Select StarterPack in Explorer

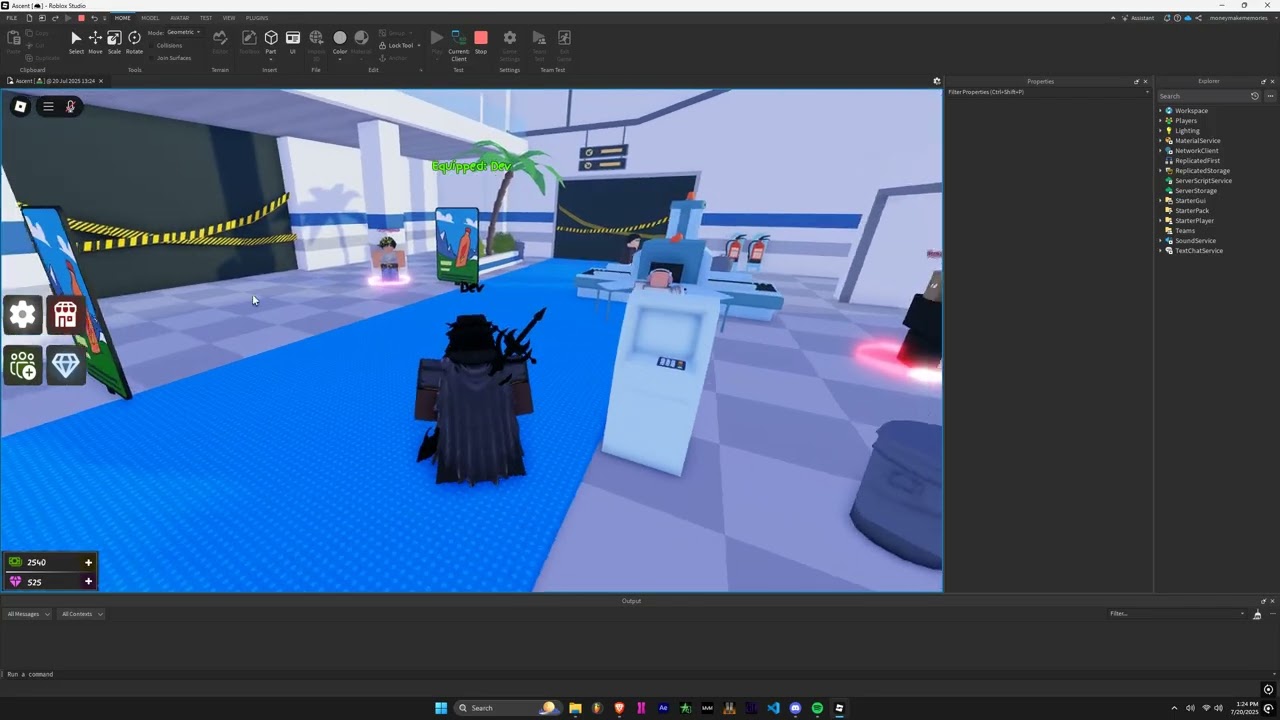pos(1191,211)
